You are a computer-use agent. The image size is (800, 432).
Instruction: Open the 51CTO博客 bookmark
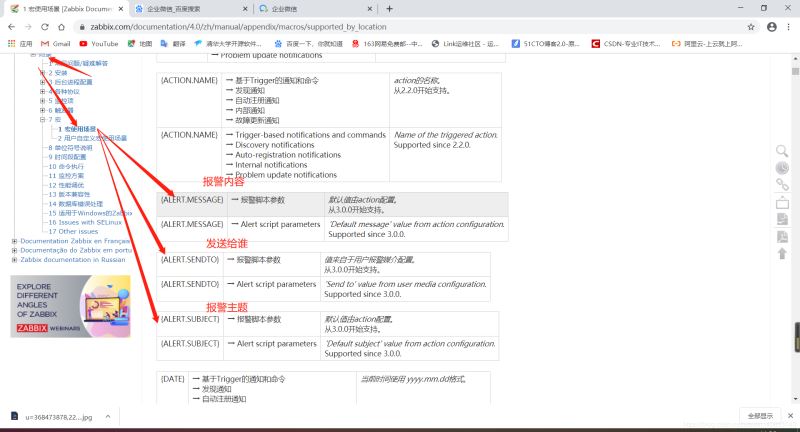coord(545,44)
